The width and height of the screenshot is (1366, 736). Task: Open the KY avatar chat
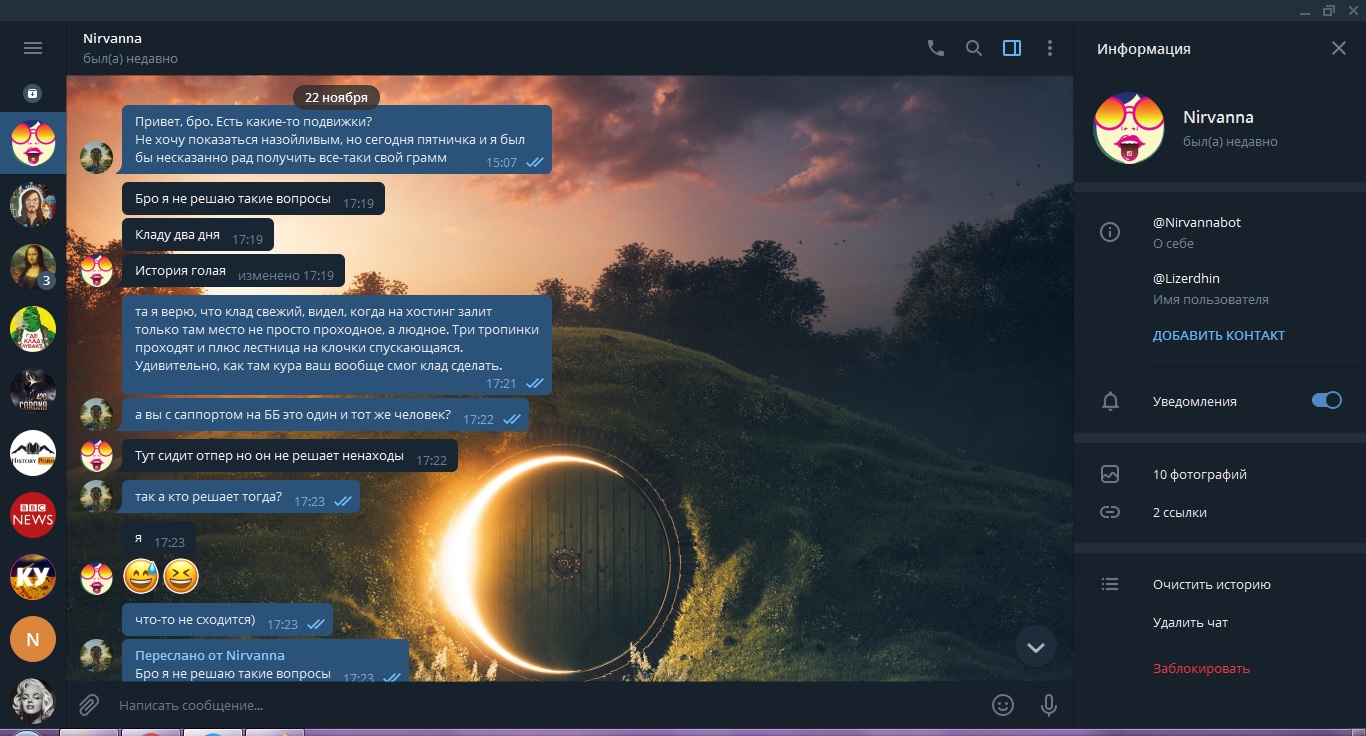pos(33,577)
